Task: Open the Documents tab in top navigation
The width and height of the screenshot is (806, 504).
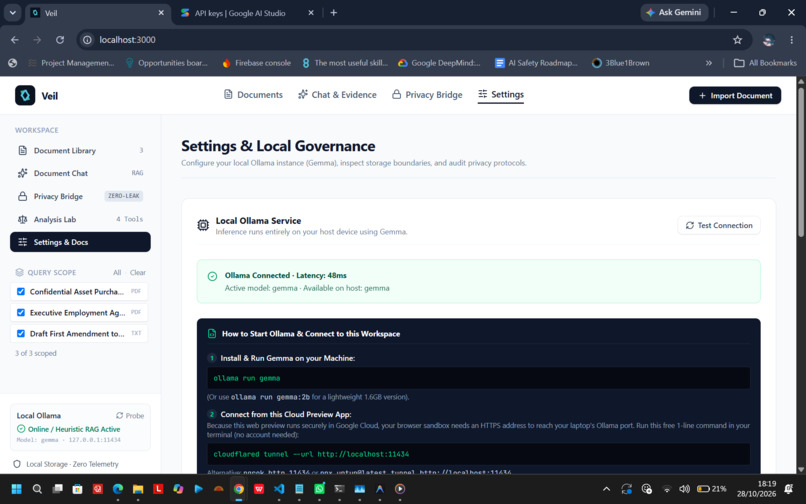Action: tap(253, 95)
